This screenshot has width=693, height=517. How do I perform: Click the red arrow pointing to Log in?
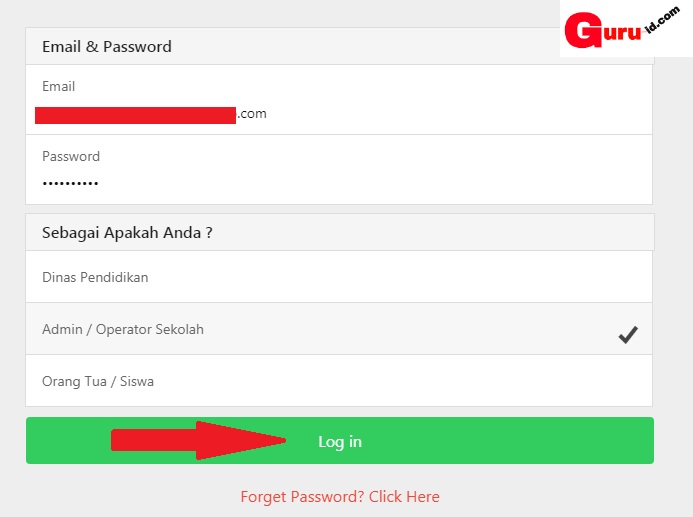pos(199,440)
